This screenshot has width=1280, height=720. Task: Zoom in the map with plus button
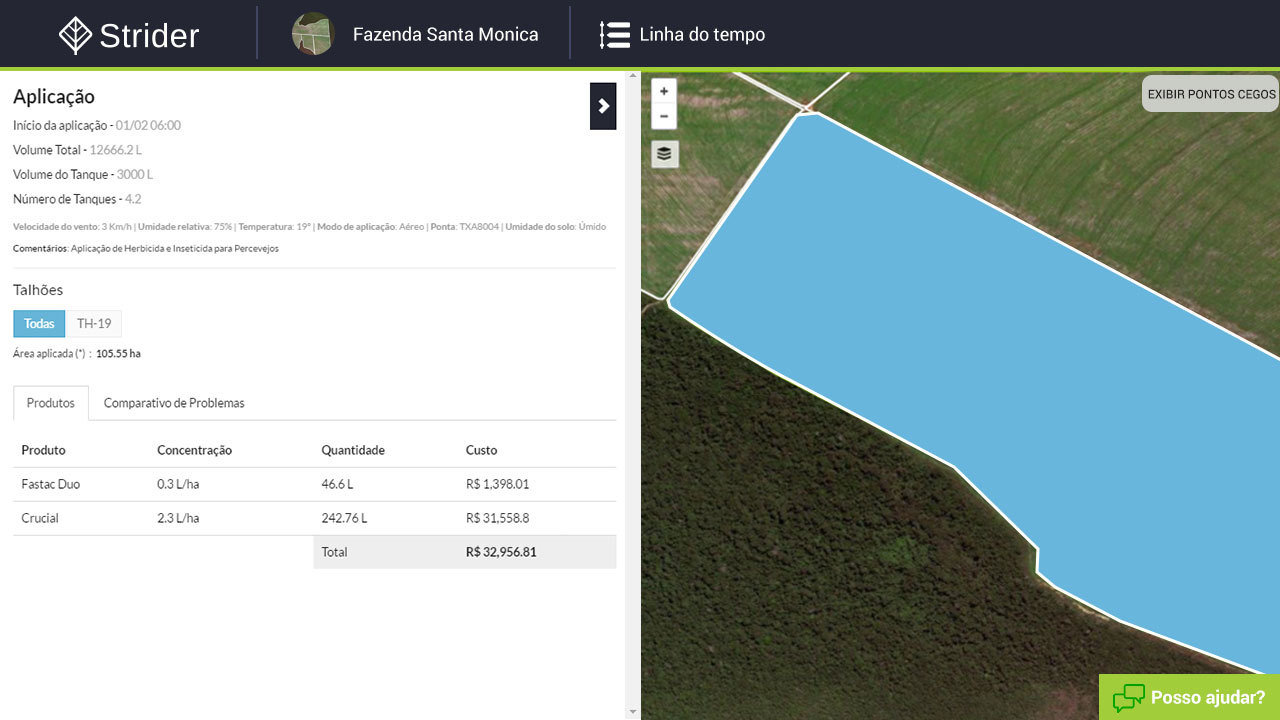[664, 91]
